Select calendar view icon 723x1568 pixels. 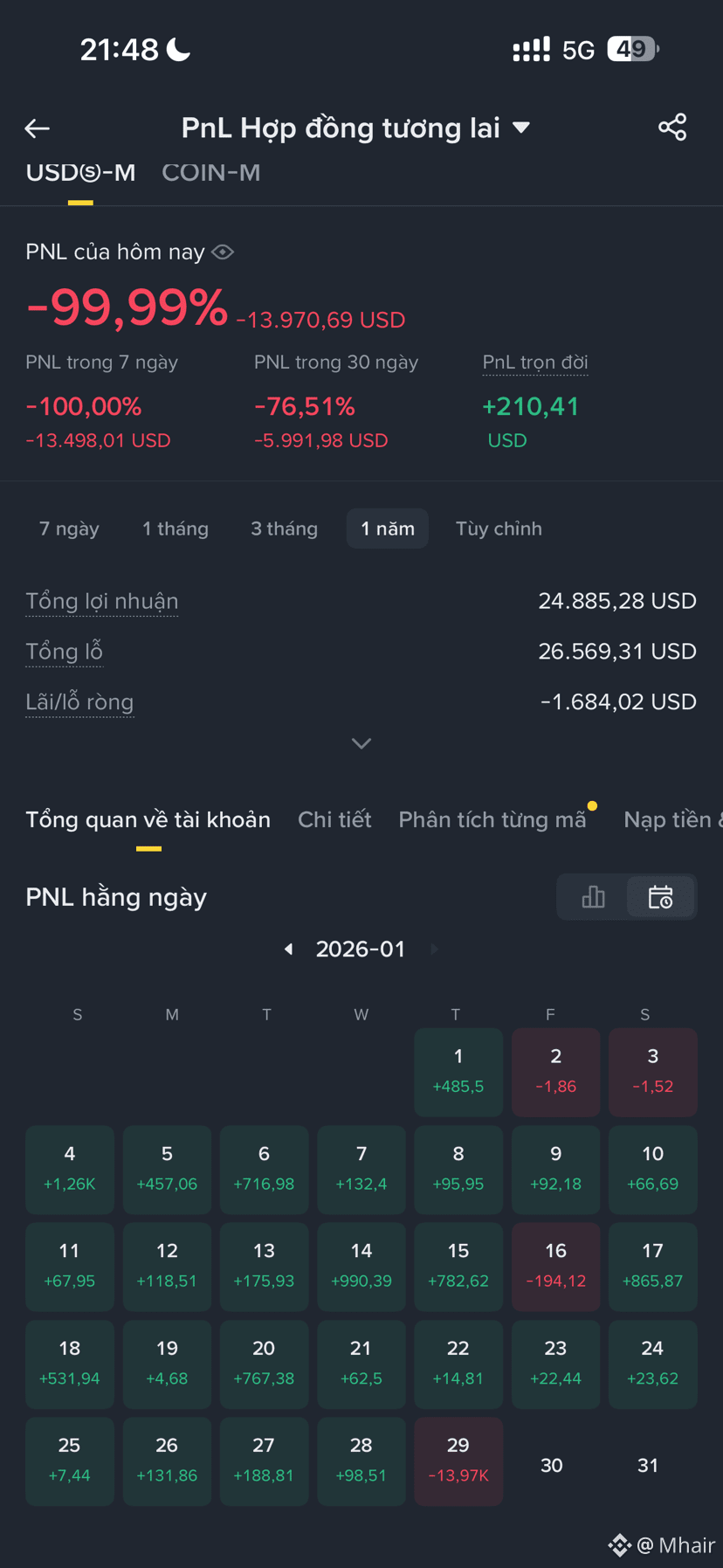coord(660,896)
